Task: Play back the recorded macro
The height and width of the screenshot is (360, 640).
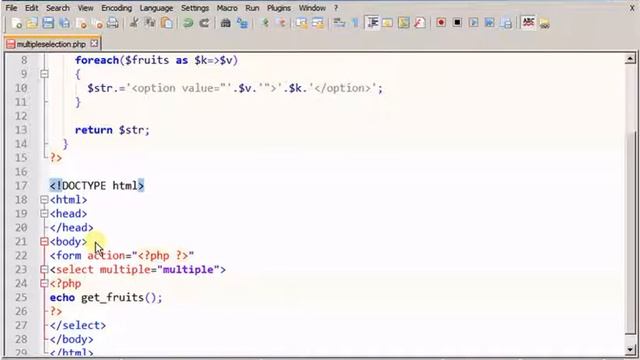Action: (473, 22)
